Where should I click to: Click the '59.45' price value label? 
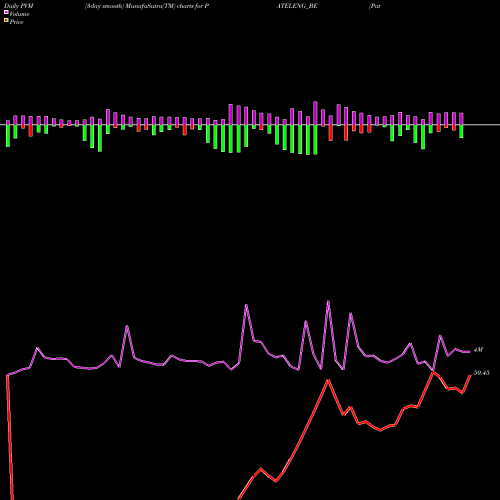[482, 373]
